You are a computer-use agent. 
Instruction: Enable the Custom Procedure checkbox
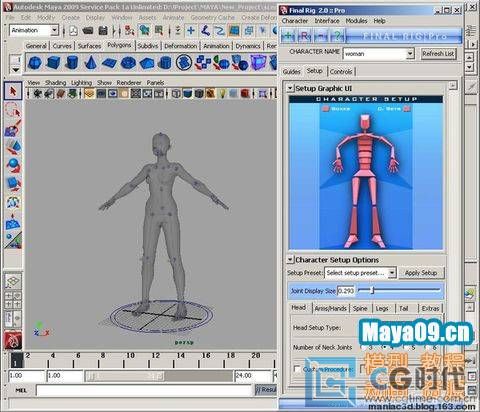click(x=297, y=369)
